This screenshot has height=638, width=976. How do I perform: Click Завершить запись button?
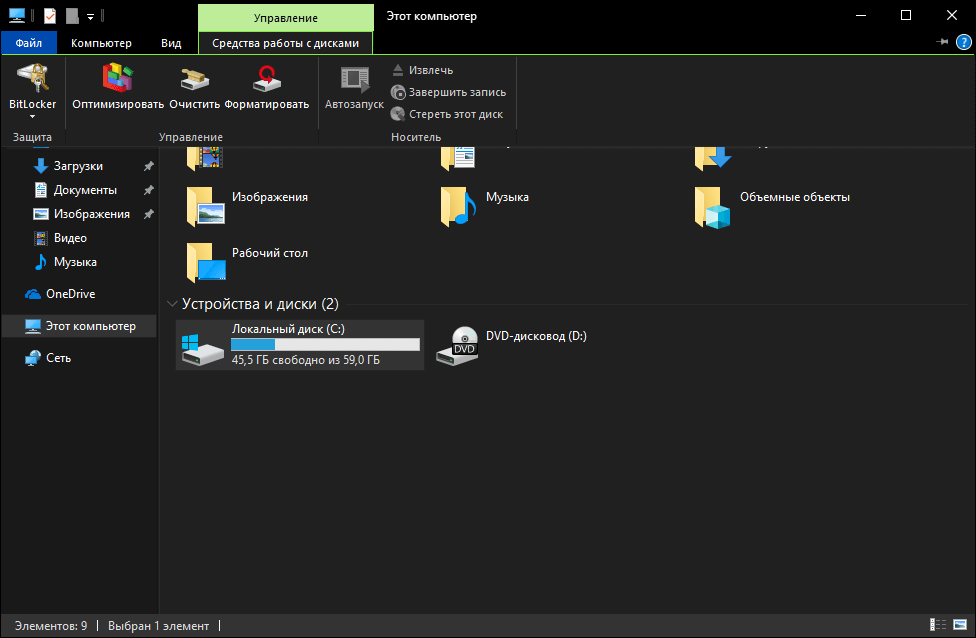tap(448, 92)
